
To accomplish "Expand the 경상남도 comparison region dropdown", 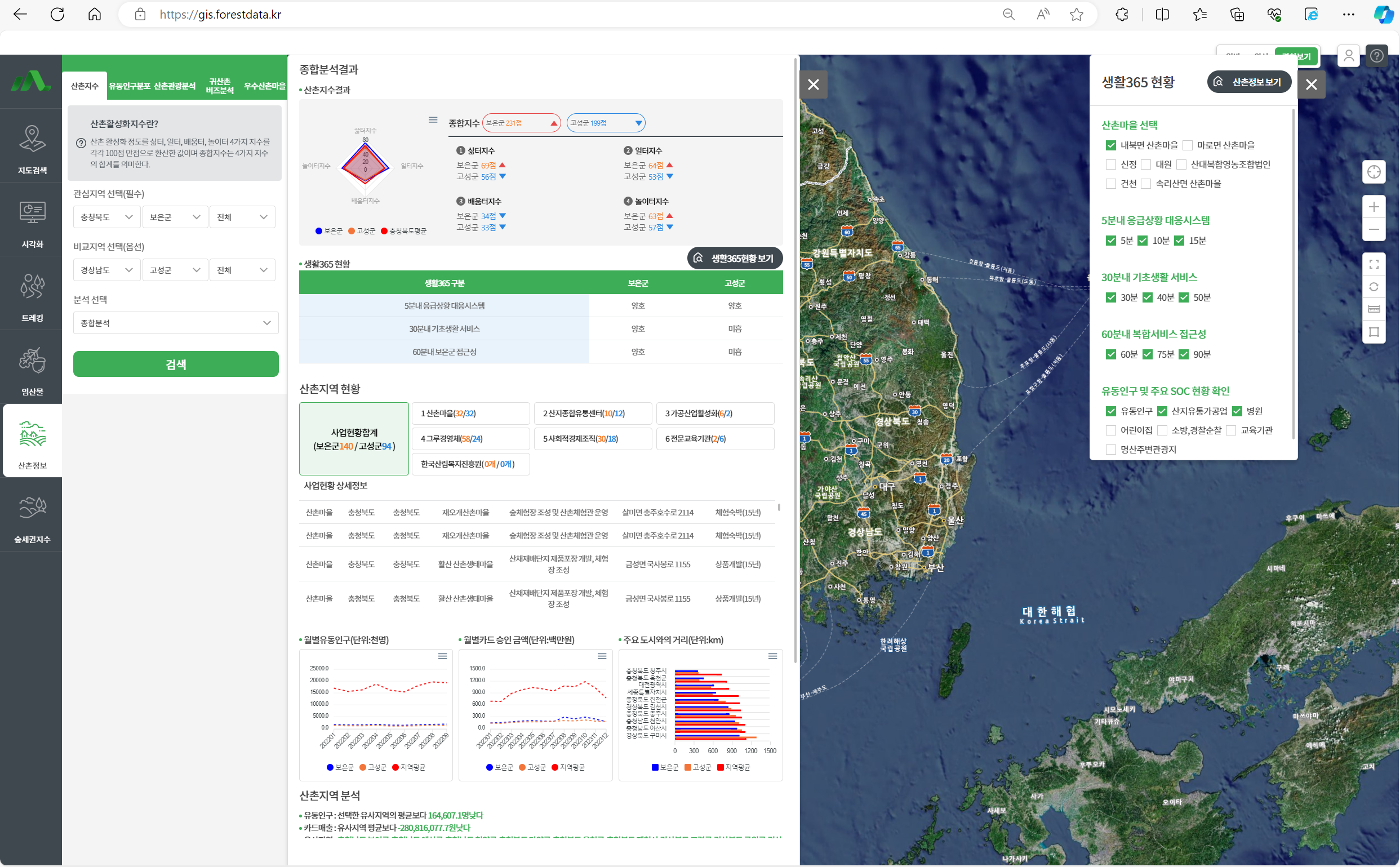I will point(106,270).
